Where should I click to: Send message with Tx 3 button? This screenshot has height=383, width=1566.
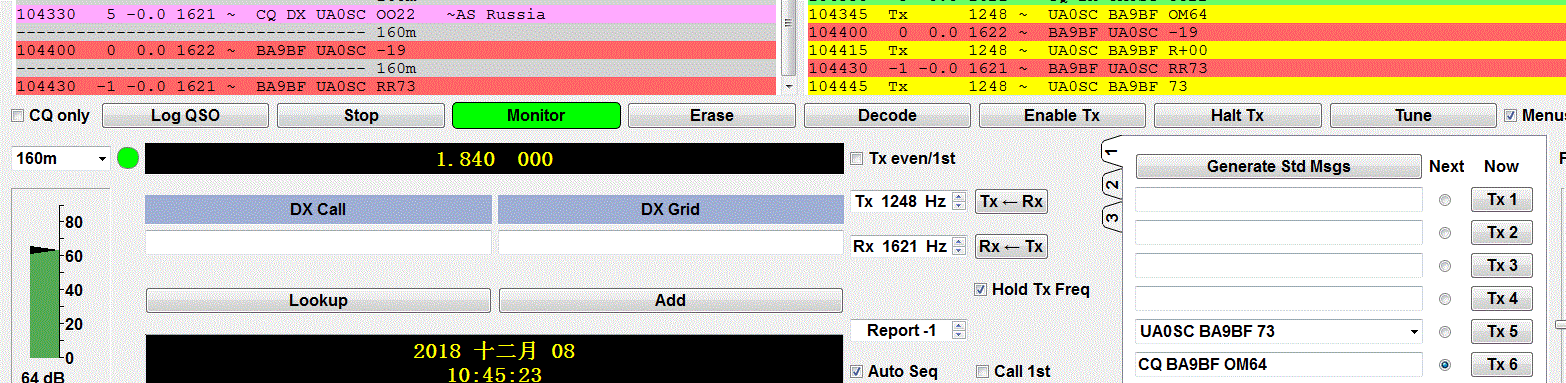tap(1501, 266)
